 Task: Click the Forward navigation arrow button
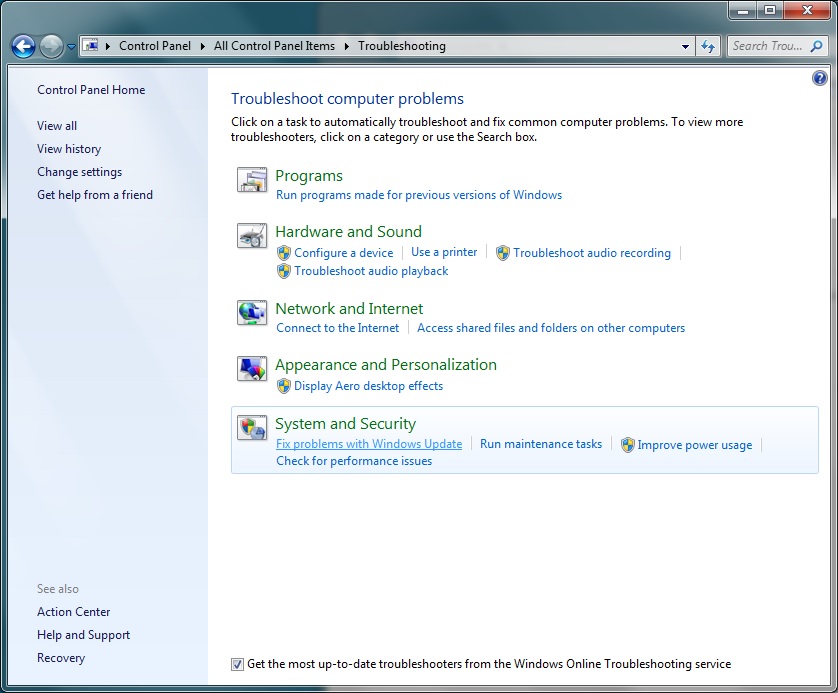51,46
